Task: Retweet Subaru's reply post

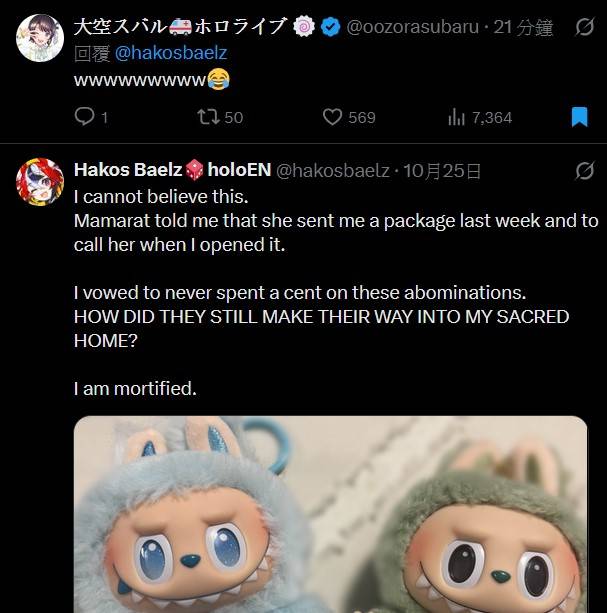Action: tap(206, 117)
